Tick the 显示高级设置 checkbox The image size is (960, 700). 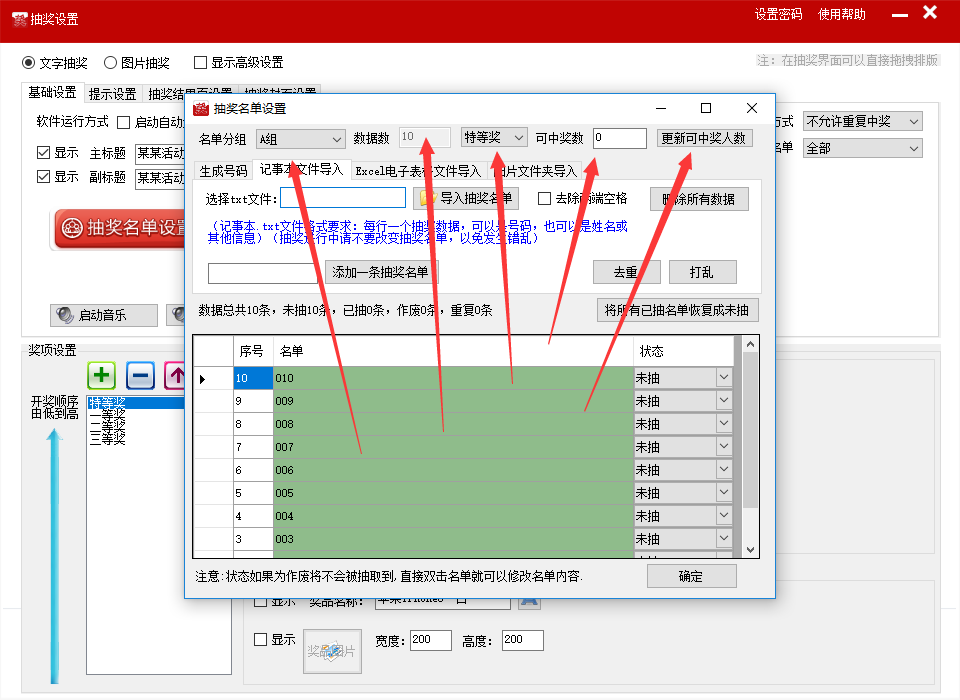(201, 62)
